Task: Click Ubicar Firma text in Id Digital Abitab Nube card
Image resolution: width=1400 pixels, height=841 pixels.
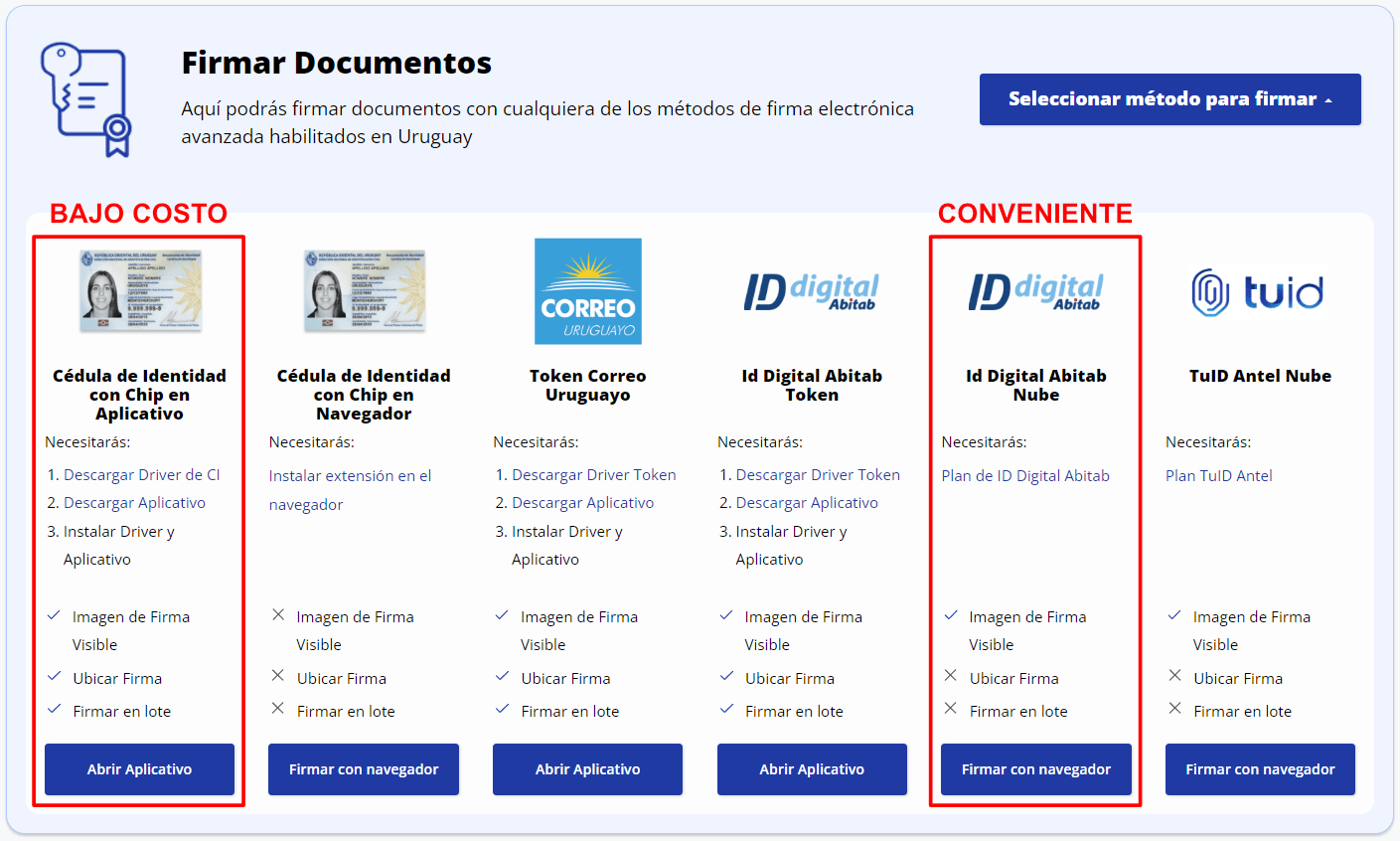Action: (1014, 679)
